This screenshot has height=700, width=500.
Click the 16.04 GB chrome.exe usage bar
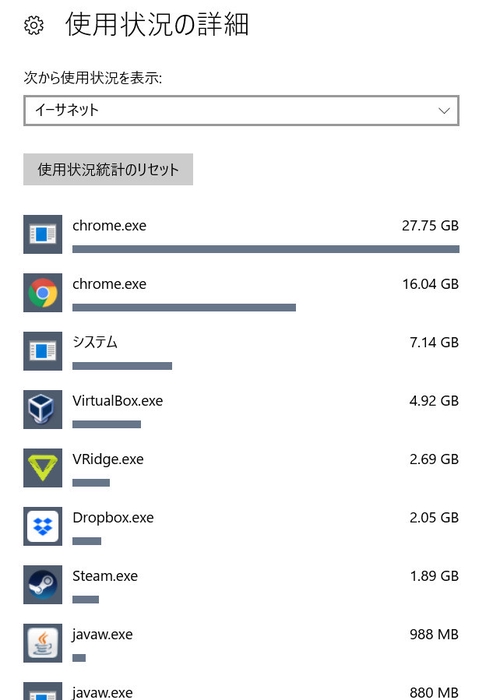click(184, 308)
